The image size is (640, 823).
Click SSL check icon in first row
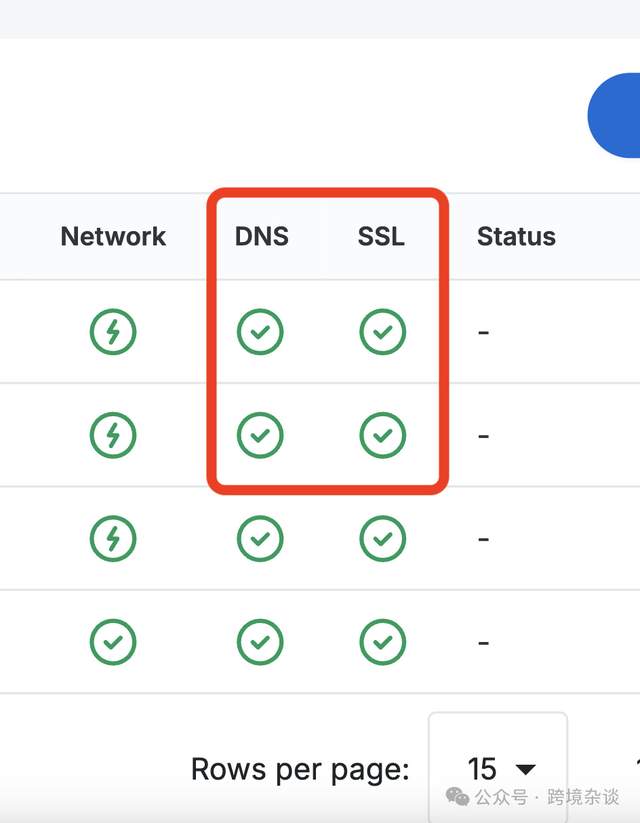click(x=382, y=332)
